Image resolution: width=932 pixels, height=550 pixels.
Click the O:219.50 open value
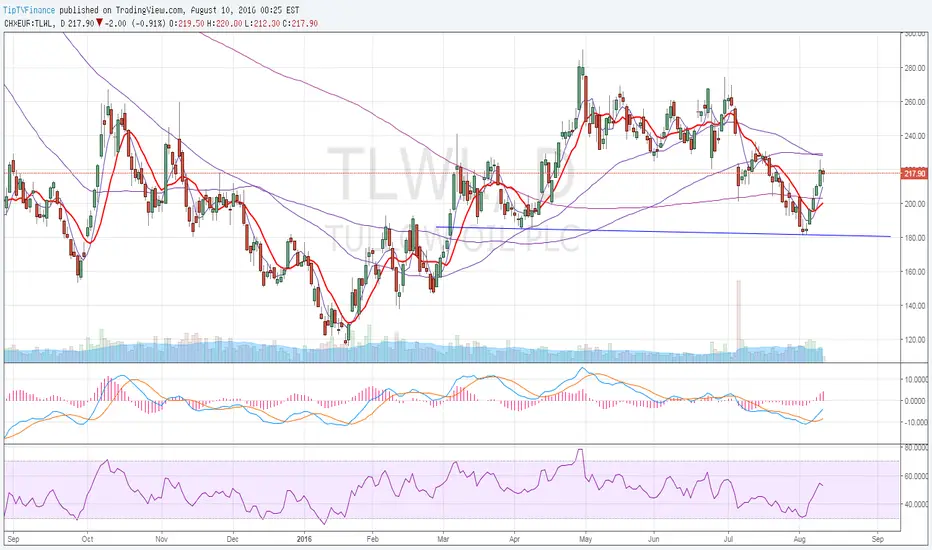point(187,23)
